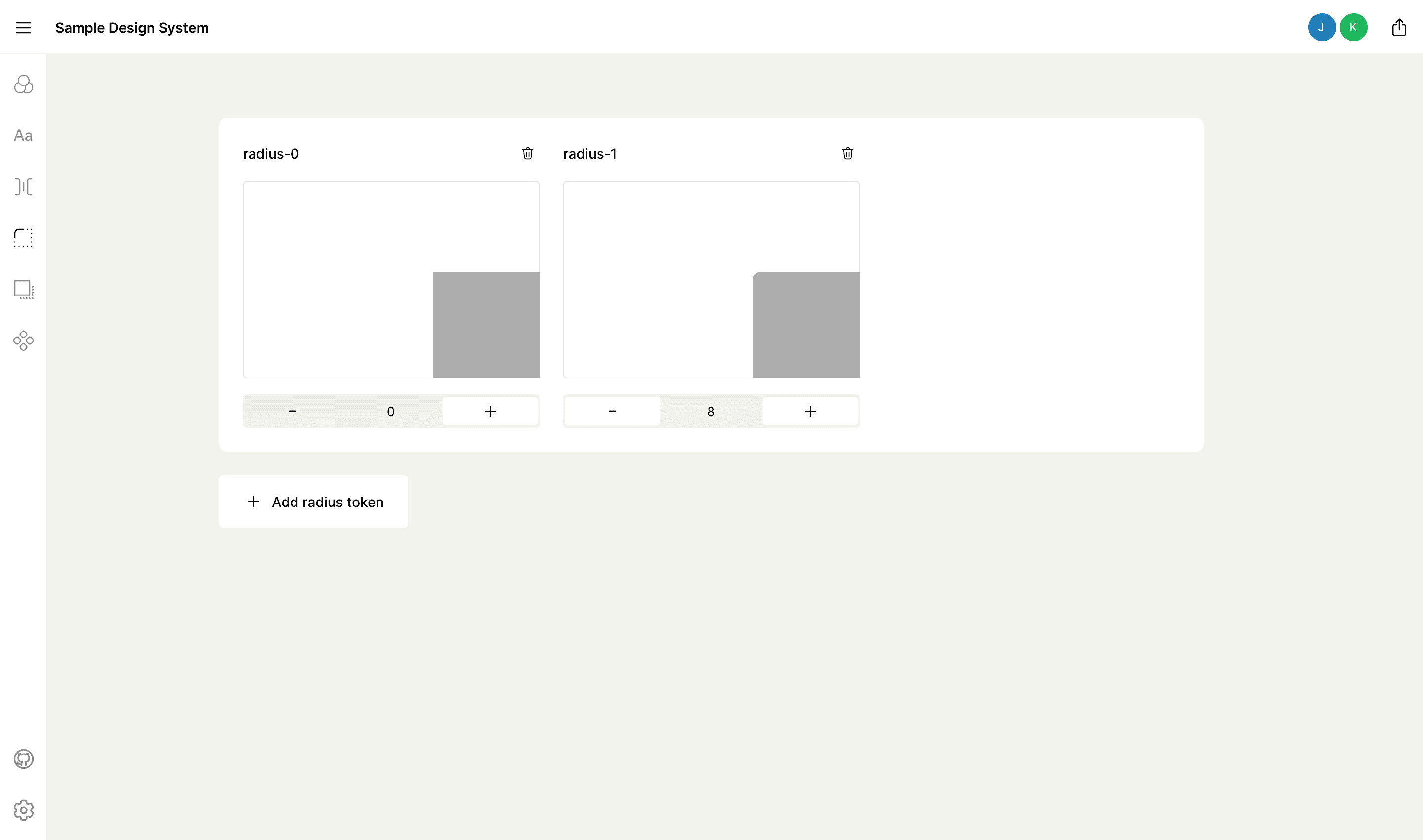This screenshot has width=1423, height=840.
Task: Open the Spacing section in sidebar
Action: [x=24, y=186]
